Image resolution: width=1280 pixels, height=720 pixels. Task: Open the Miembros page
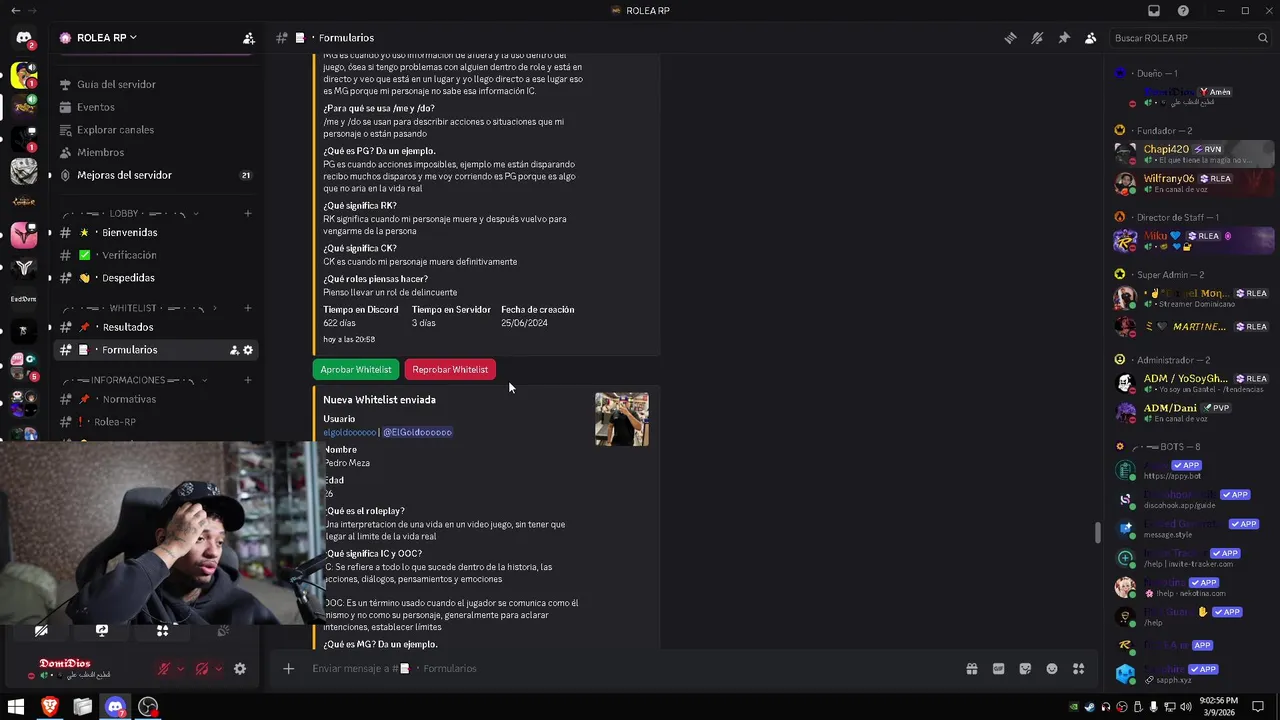tap(100, 152)
